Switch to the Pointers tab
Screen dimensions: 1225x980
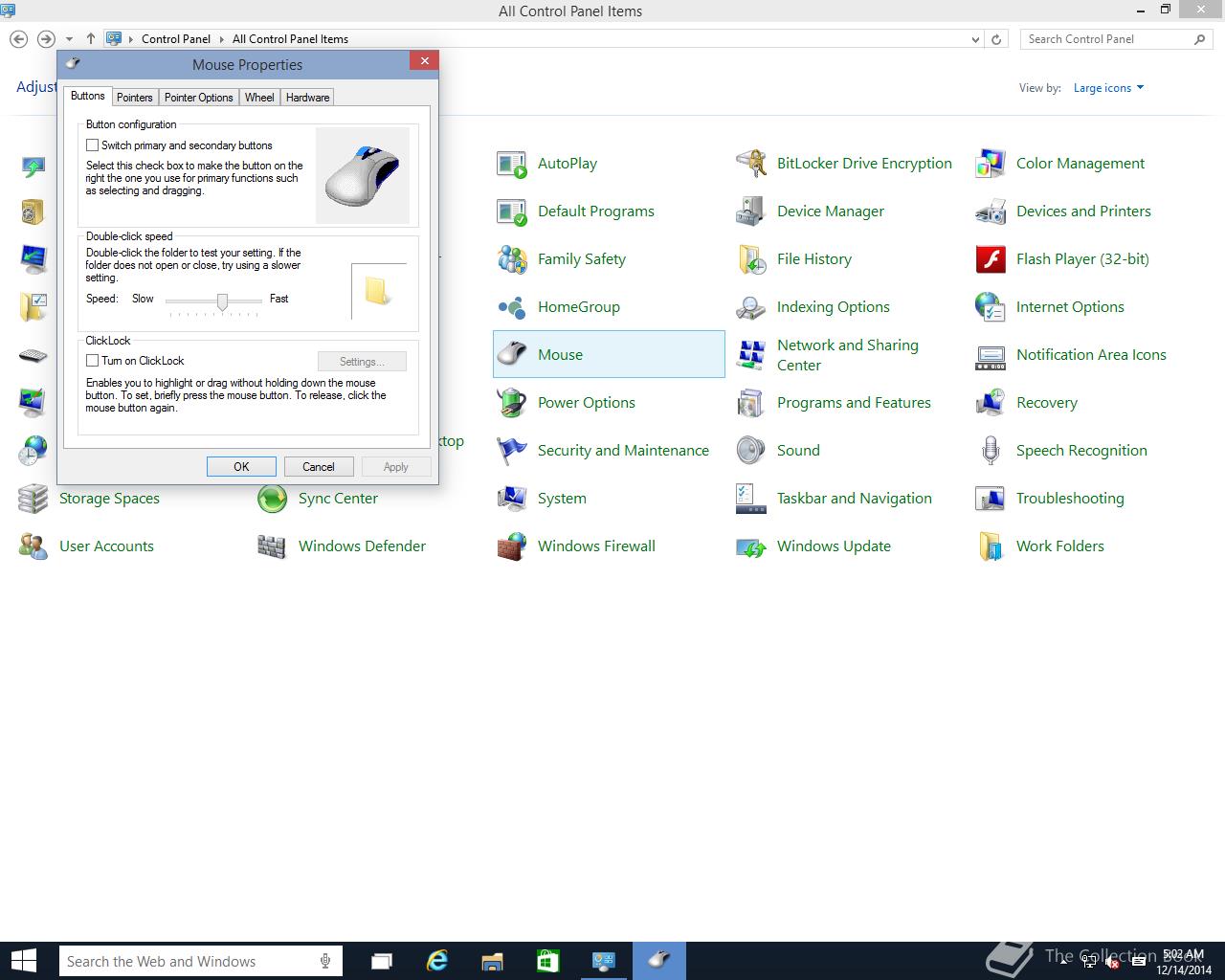point(135,98)
